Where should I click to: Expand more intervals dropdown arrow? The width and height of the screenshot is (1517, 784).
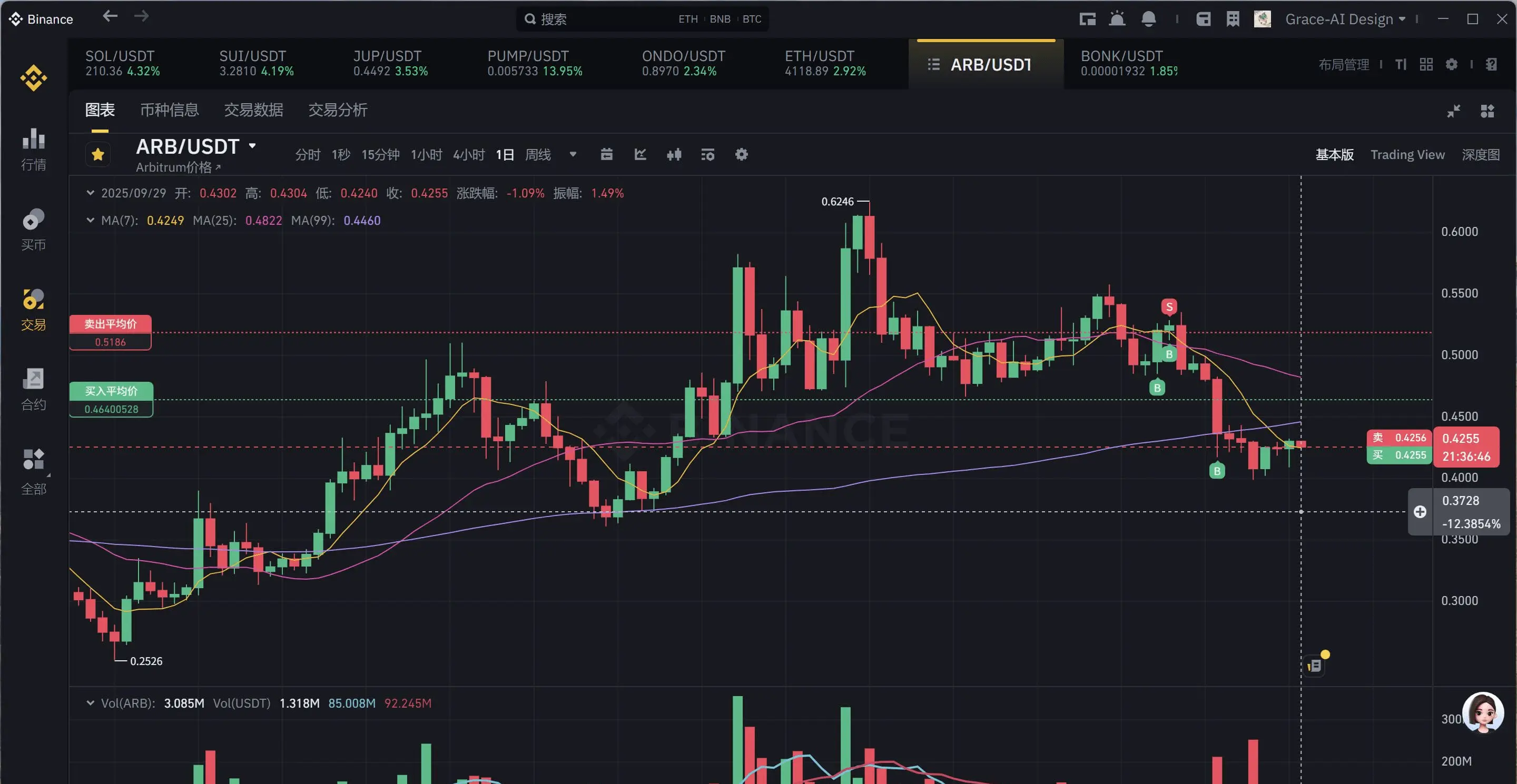tap(573, 154)
